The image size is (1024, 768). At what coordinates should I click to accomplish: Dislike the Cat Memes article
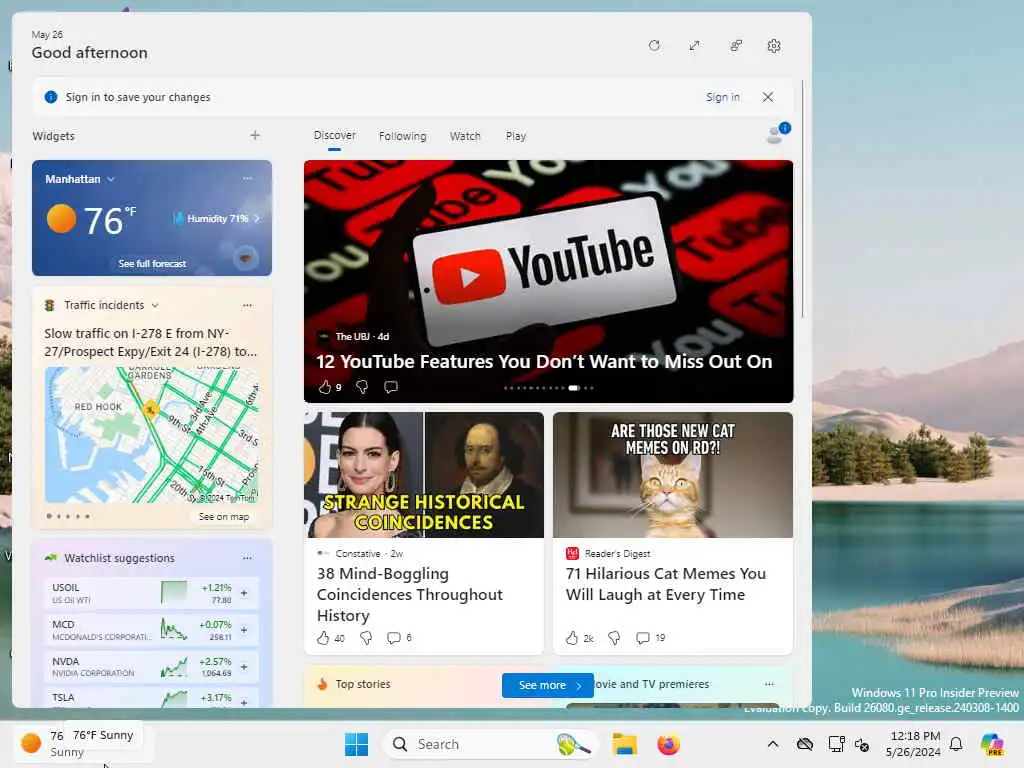pyautogui.click(x=614, y=637)
